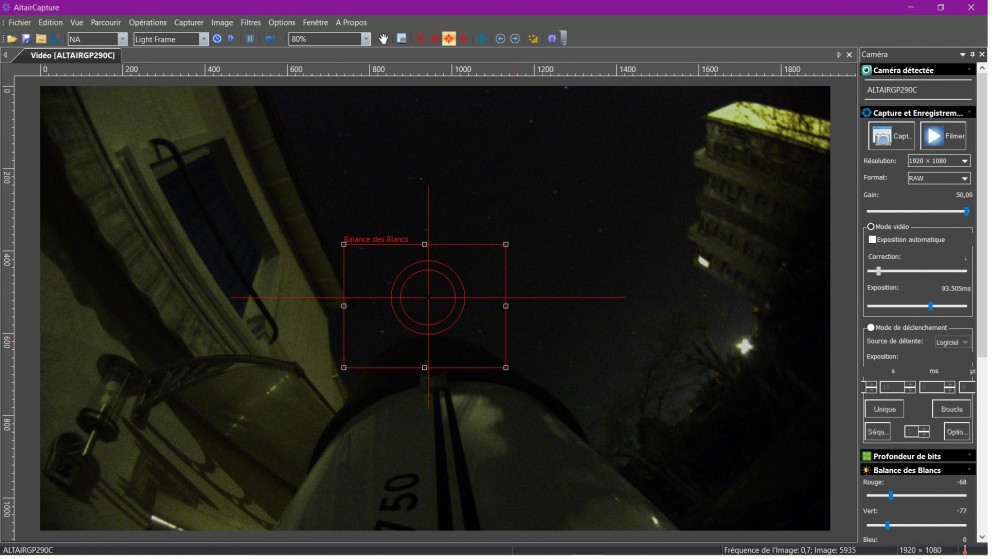1000x559 pixels.
Task: Click the blue pause icon in the toolbar
Action: point(251,39)
